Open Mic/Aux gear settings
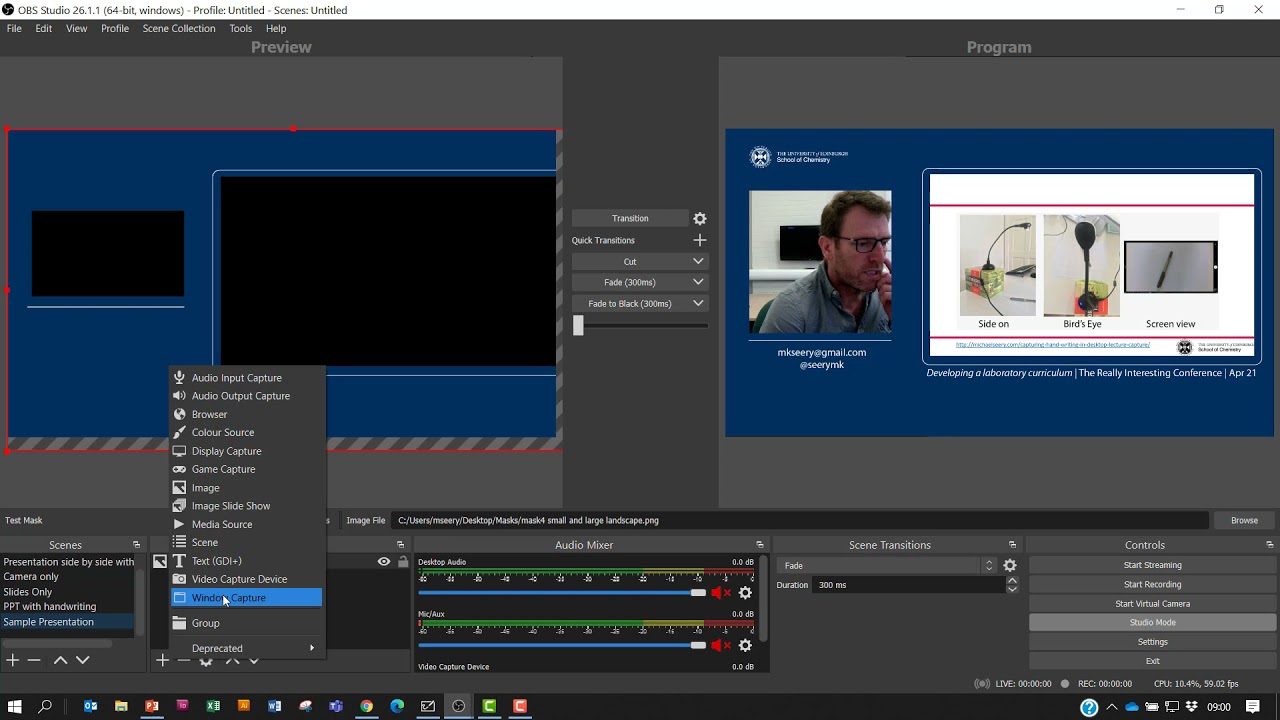 tap(745, 645)
